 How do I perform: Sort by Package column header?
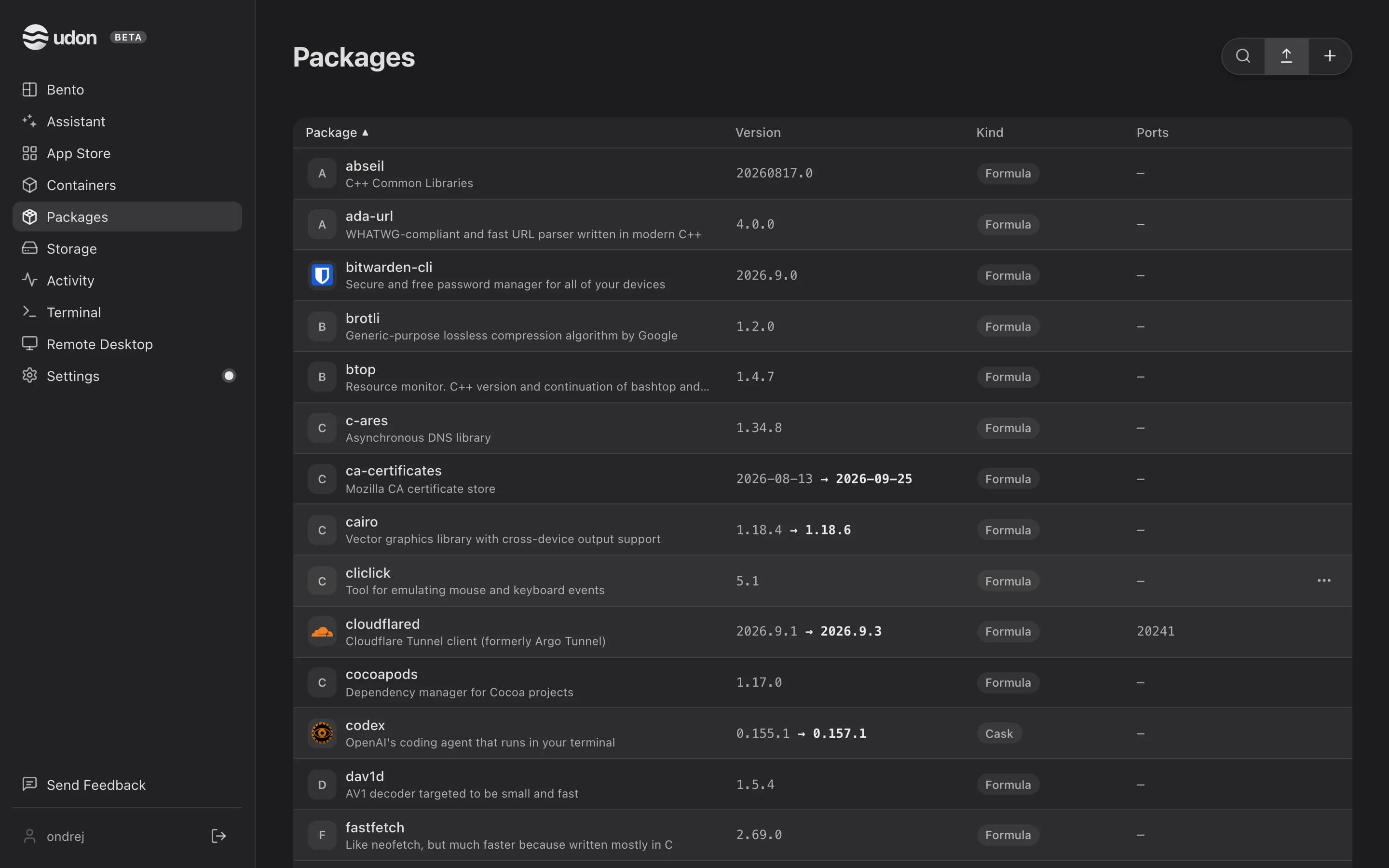pos(337,133)
